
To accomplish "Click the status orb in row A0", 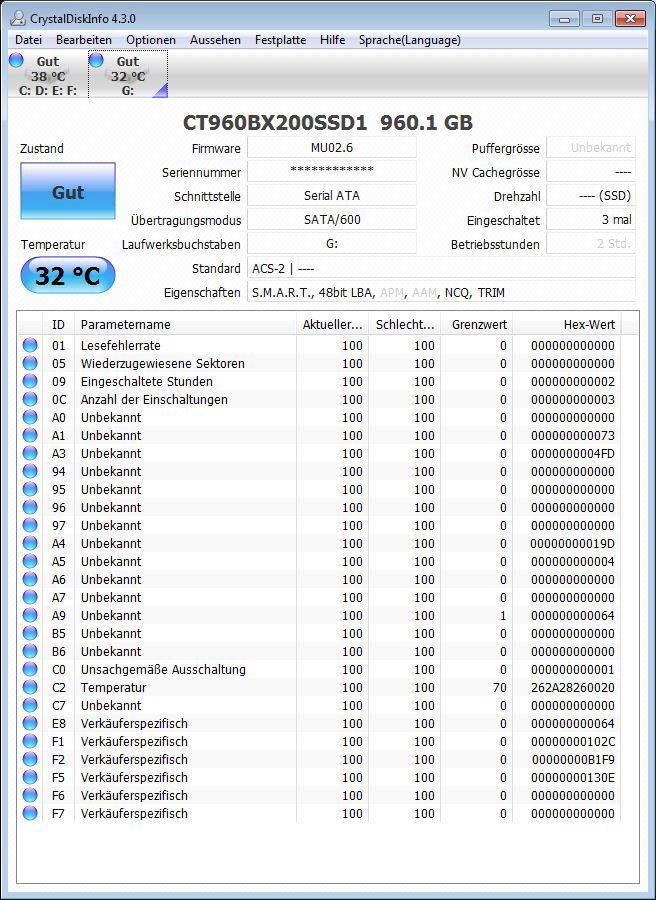I will [x=30, y=417].
